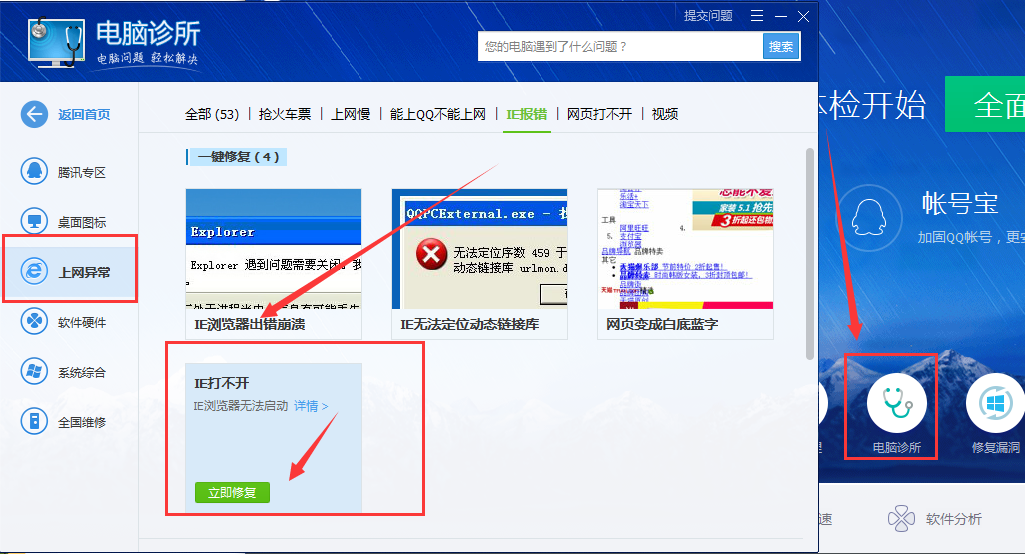Screen dimensions: 1025x554
Task: Click the 一键修复 (4) section header
Action: click(x=237, y=157)
